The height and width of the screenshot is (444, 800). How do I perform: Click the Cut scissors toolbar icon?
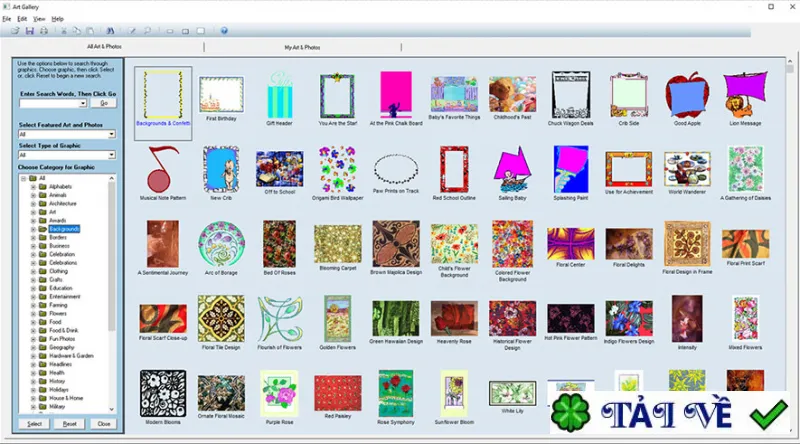click(x=64, y=31)
